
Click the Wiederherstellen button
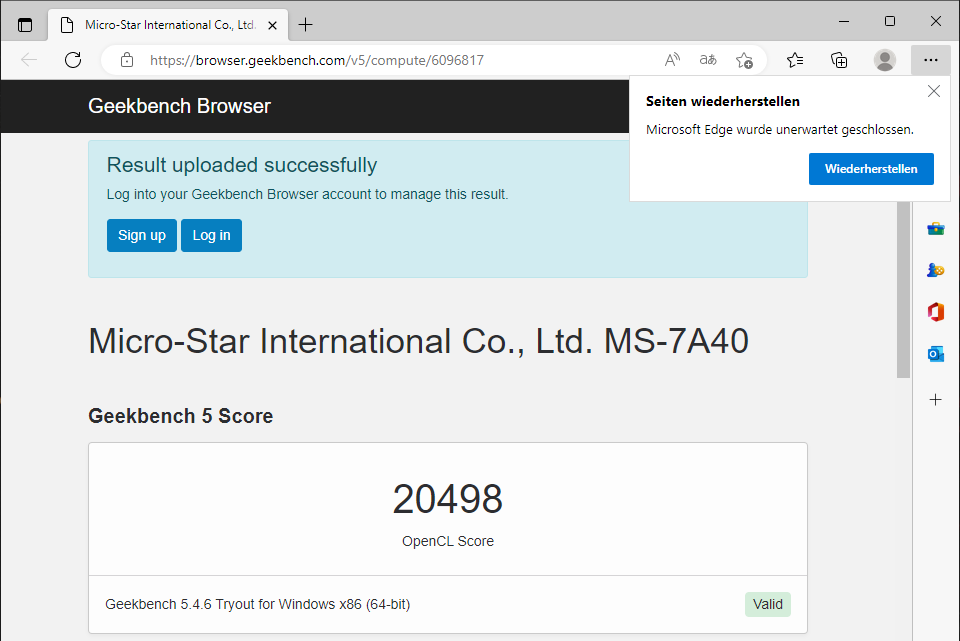tap(871, 169)
